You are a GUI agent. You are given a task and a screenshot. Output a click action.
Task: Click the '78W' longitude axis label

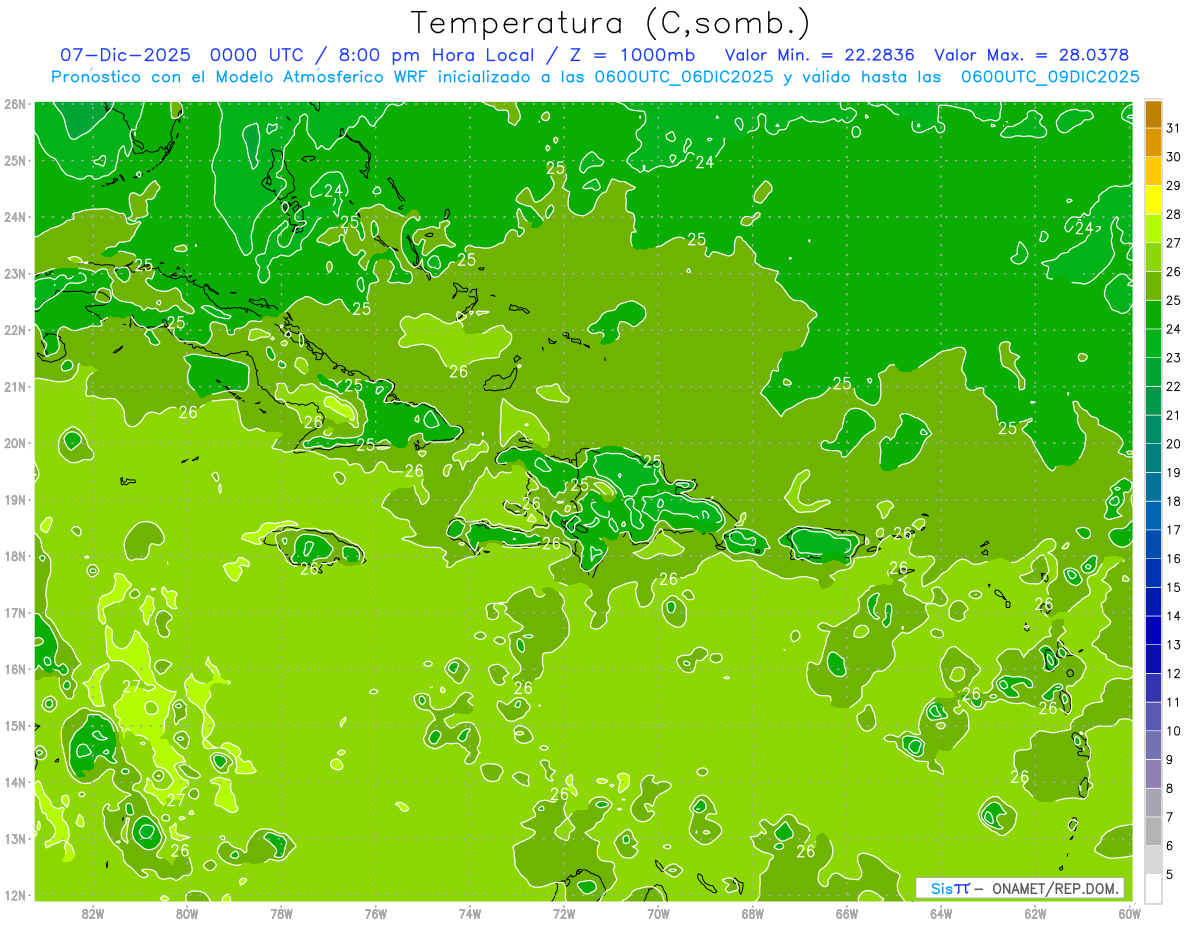pos(281,913)
